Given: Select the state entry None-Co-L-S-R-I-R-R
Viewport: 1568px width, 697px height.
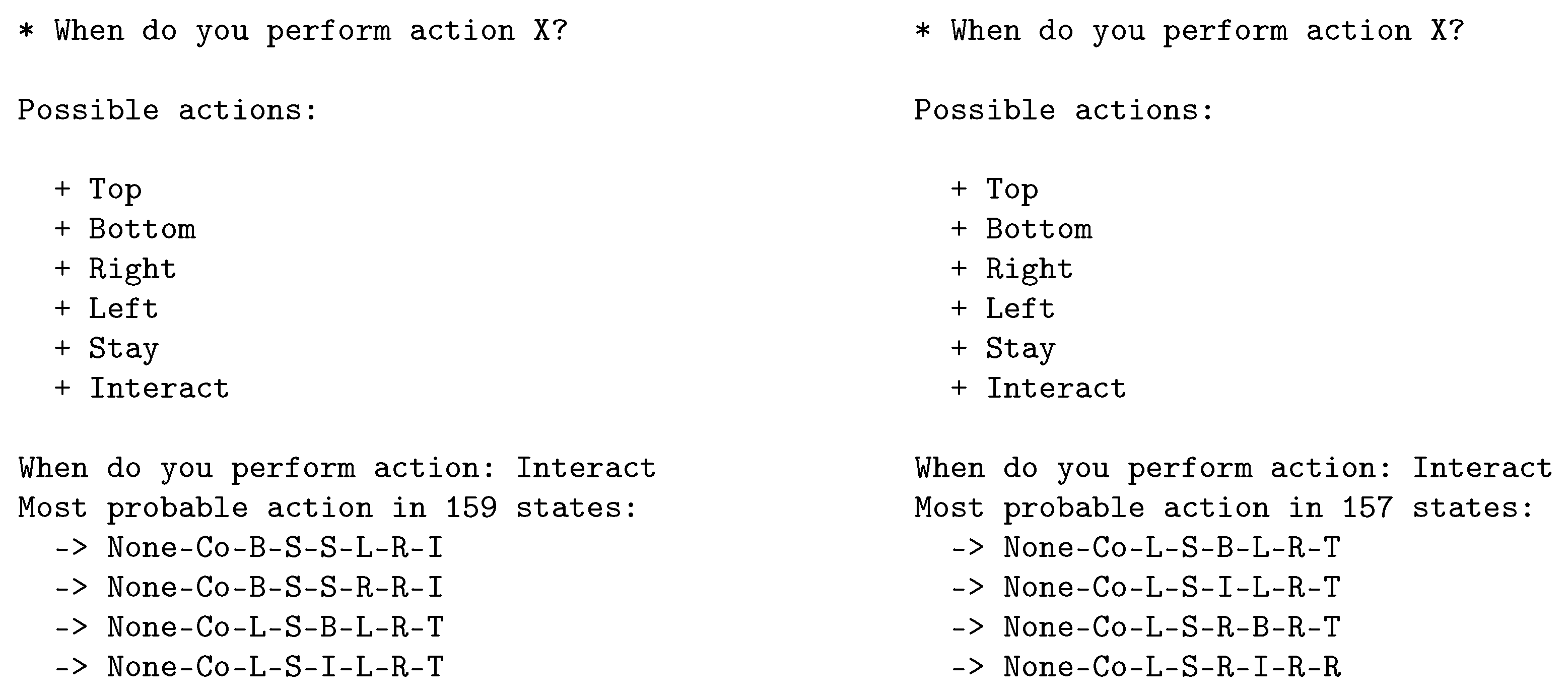Looking at the screenshot, I should 1171,667.
